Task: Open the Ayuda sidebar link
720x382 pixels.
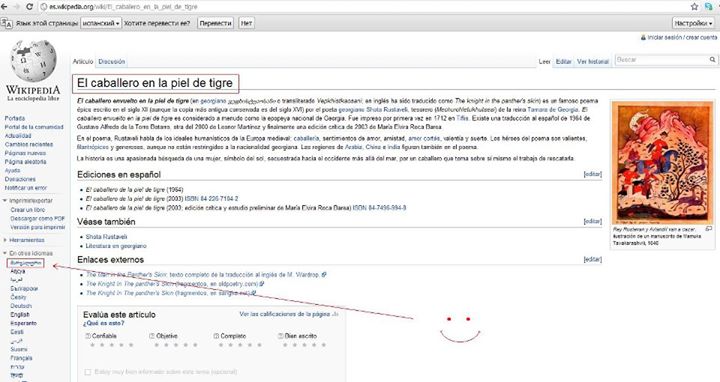Action: 12,170
